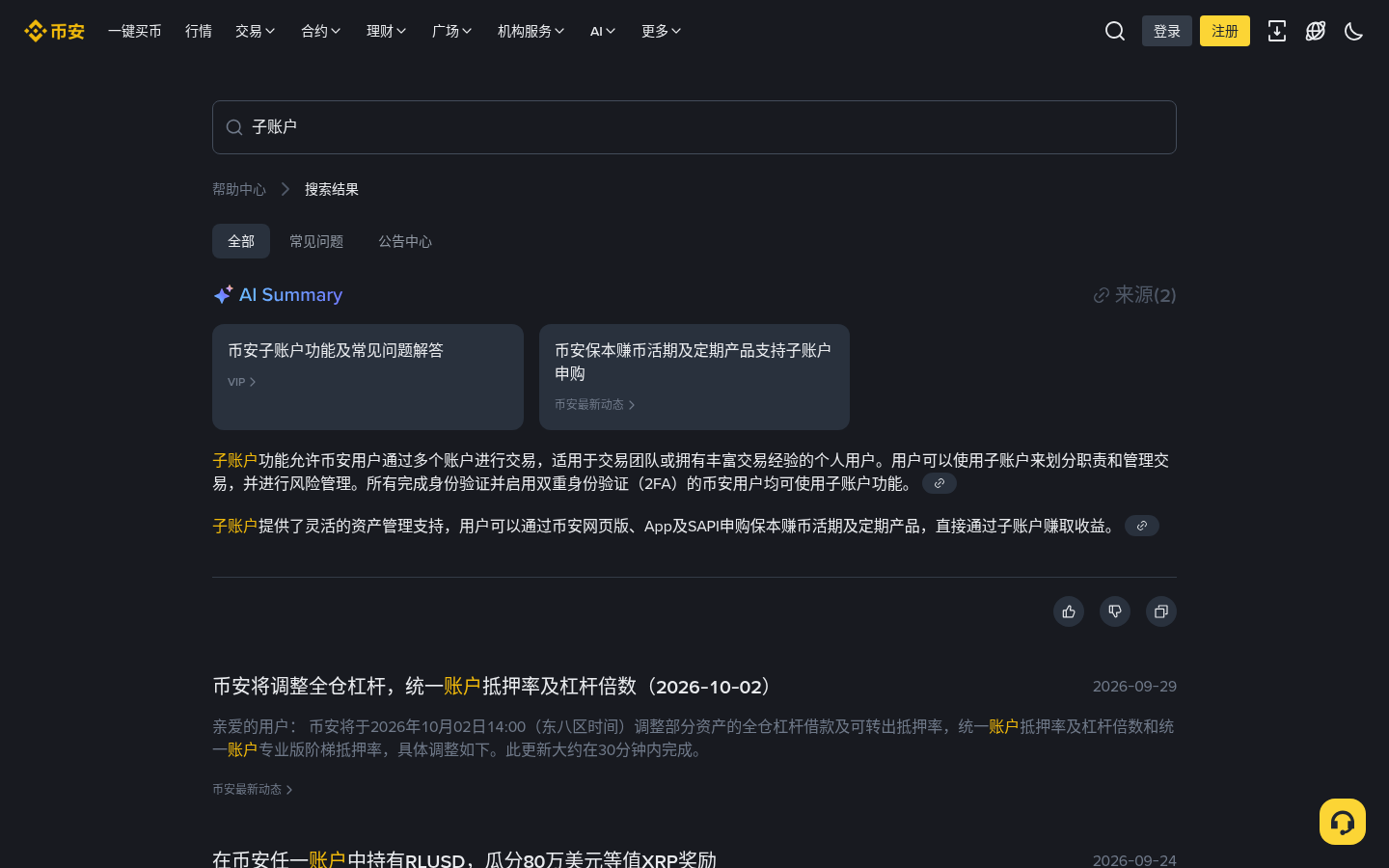Image resolution: width=1389 pixels, height=868 pixels.
Task: Go to 帮助中心 in the breadcrumb
Action: coord(239,189)
